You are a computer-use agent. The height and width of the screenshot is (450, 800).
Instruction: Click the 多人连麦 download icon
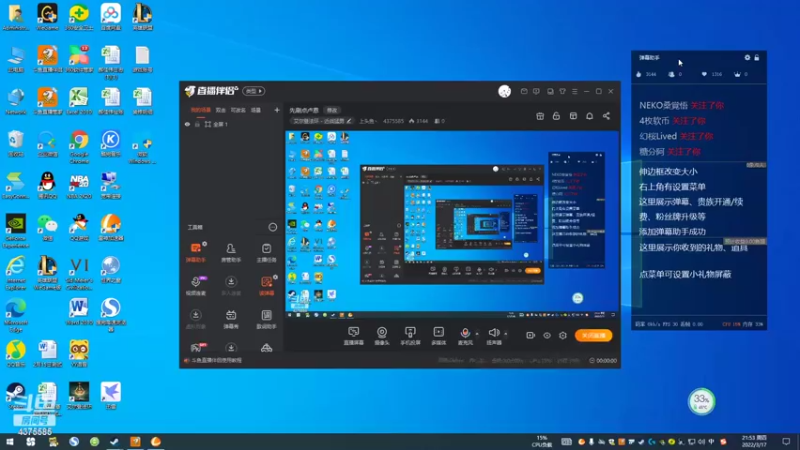click(x=231, y=282)
